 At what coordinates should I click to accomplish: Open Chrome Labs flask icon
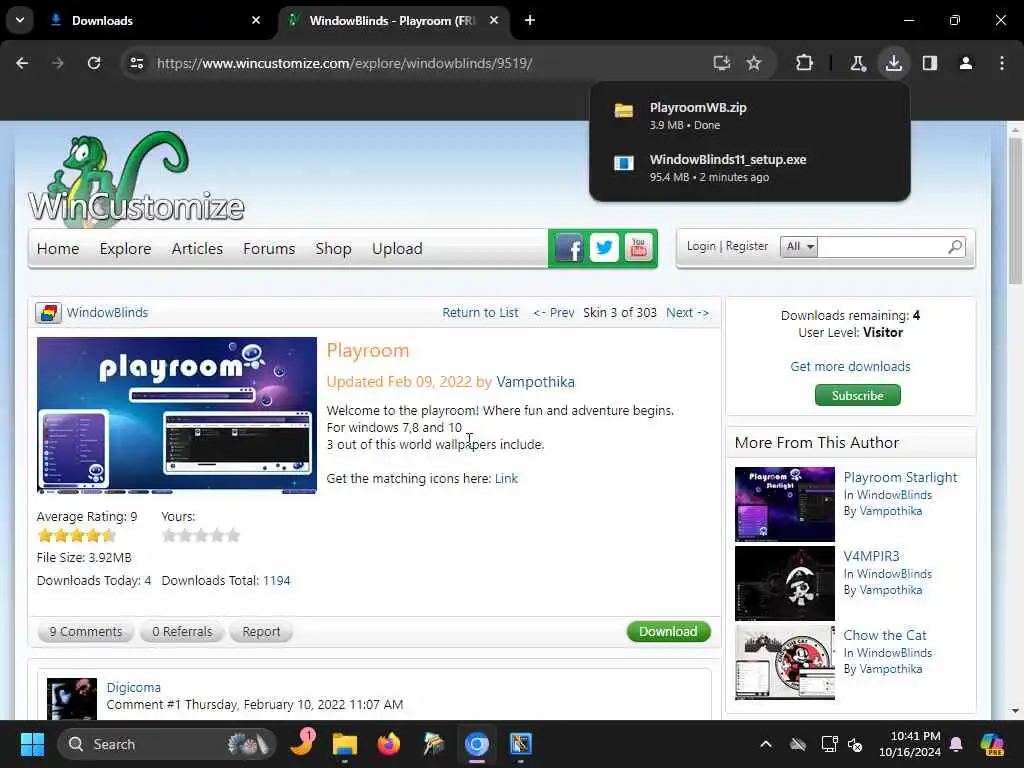click(x=857, y=63)
